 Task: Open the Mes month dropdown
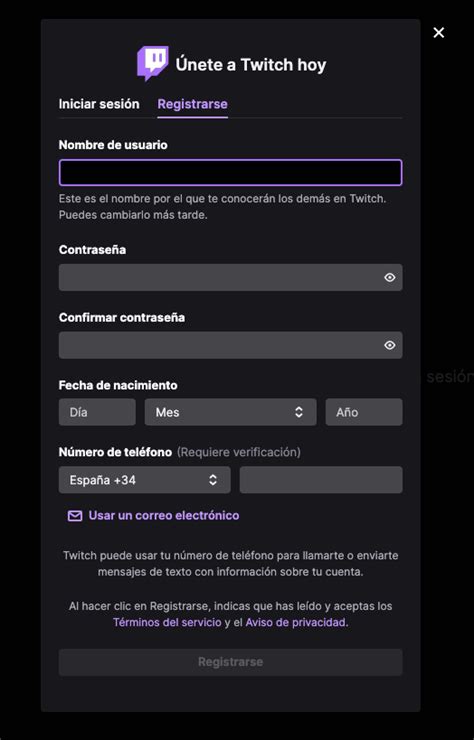click(230, 412)
